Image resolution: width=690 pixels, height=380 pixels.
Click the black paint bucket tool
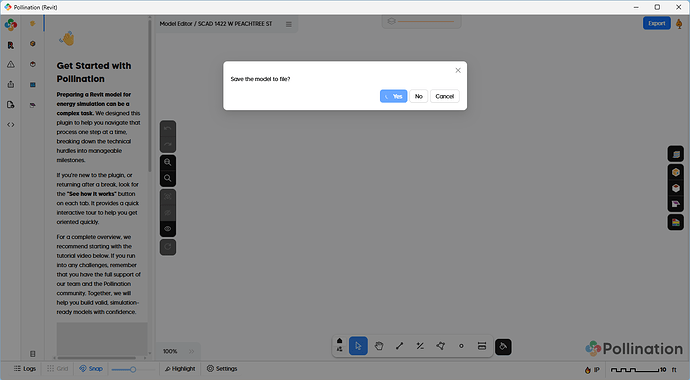(503, 347)
